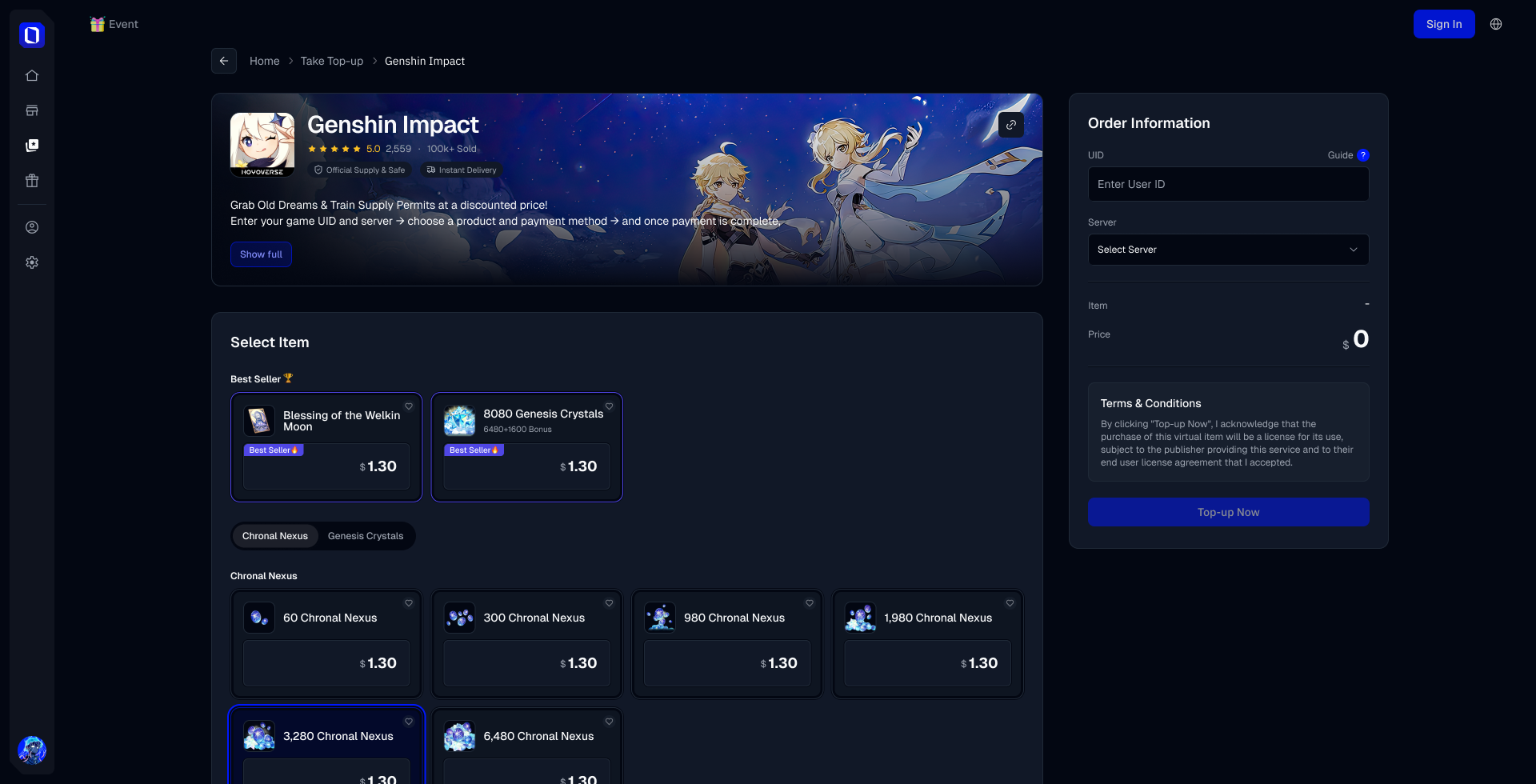Favorite the 8080 Genesis Crystals item
The image size is (1536, 784).
[x=609, y=406]
